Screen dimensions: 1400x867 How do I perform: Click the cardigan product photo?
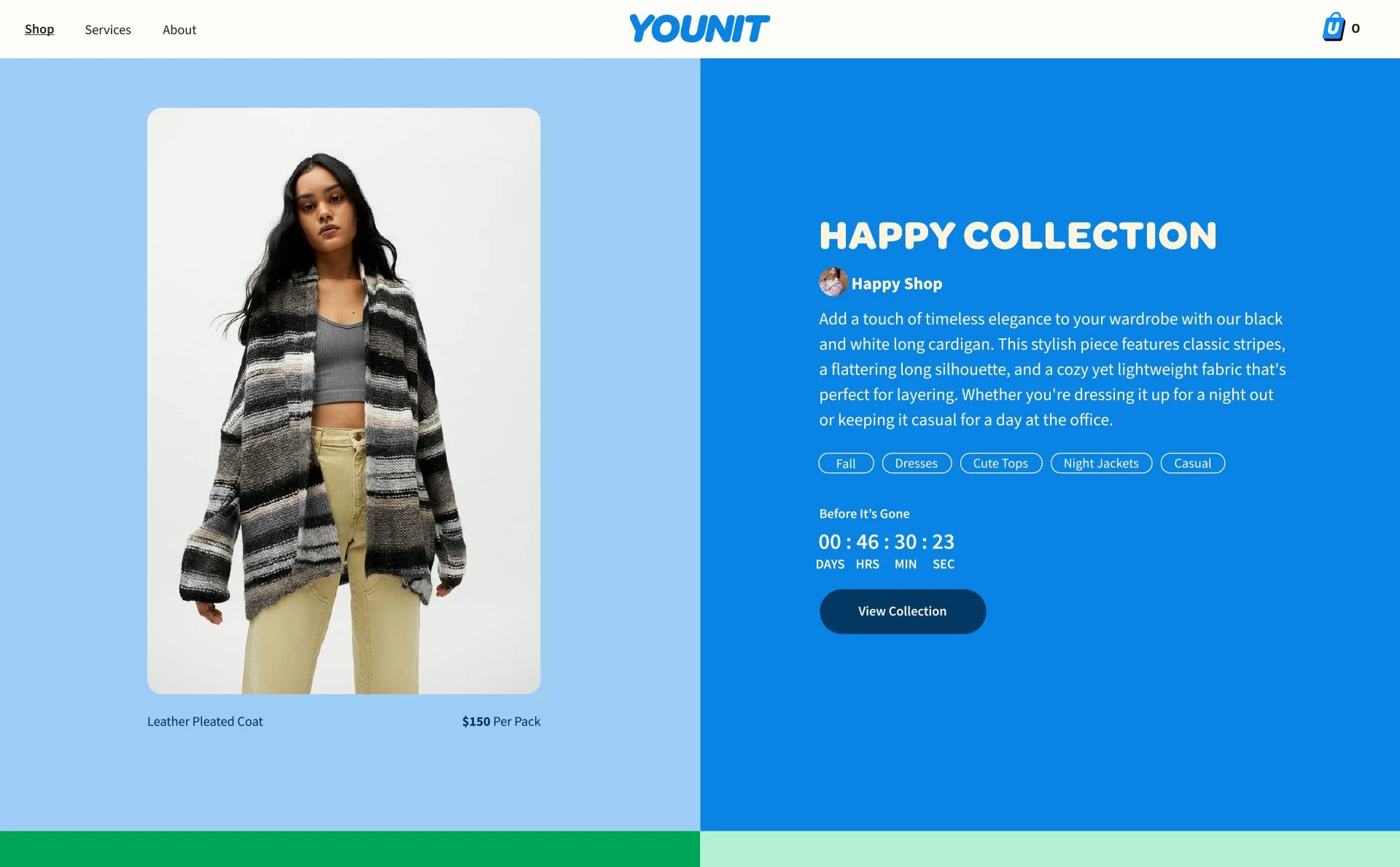(x=343, y=401)
